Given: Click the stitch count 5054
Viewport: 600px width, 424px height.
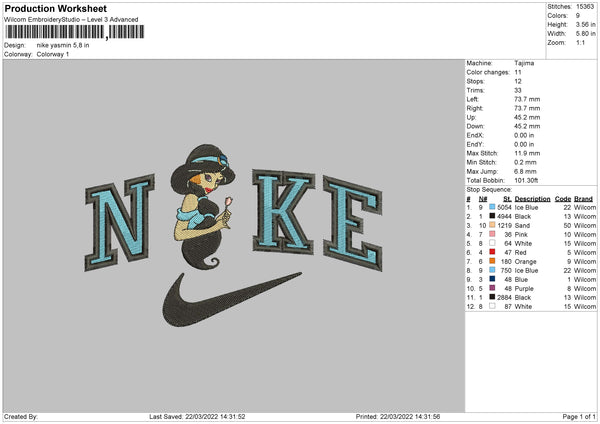Looking at the screenshot, I should (x=504, y=207).
